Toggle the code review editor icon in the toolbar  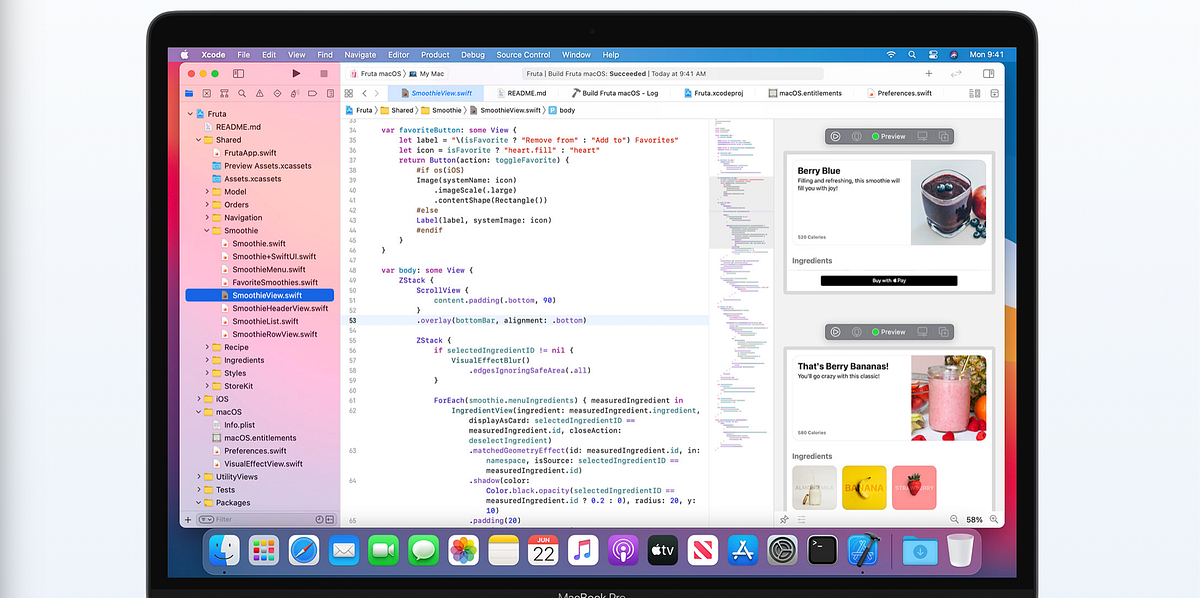(x=957, y=73)
